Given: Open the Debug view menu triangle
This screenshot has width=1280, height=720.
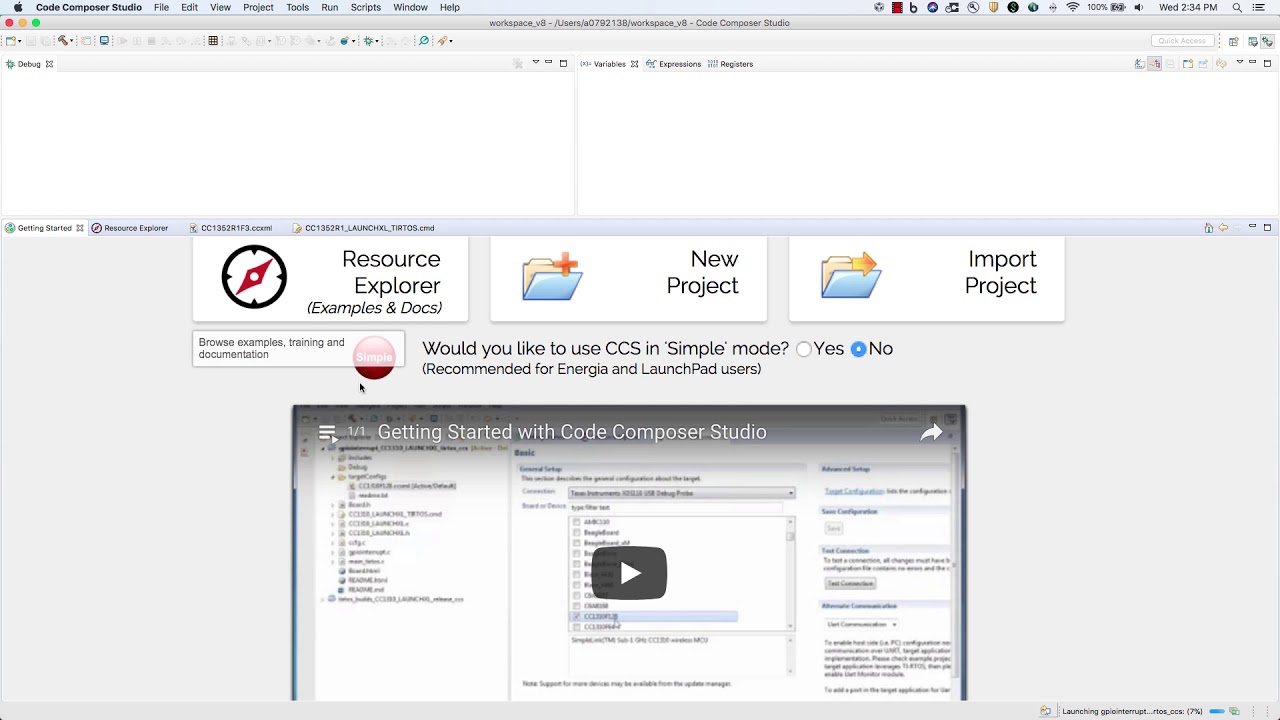Looking at the screenshot, I should point(535,62).
